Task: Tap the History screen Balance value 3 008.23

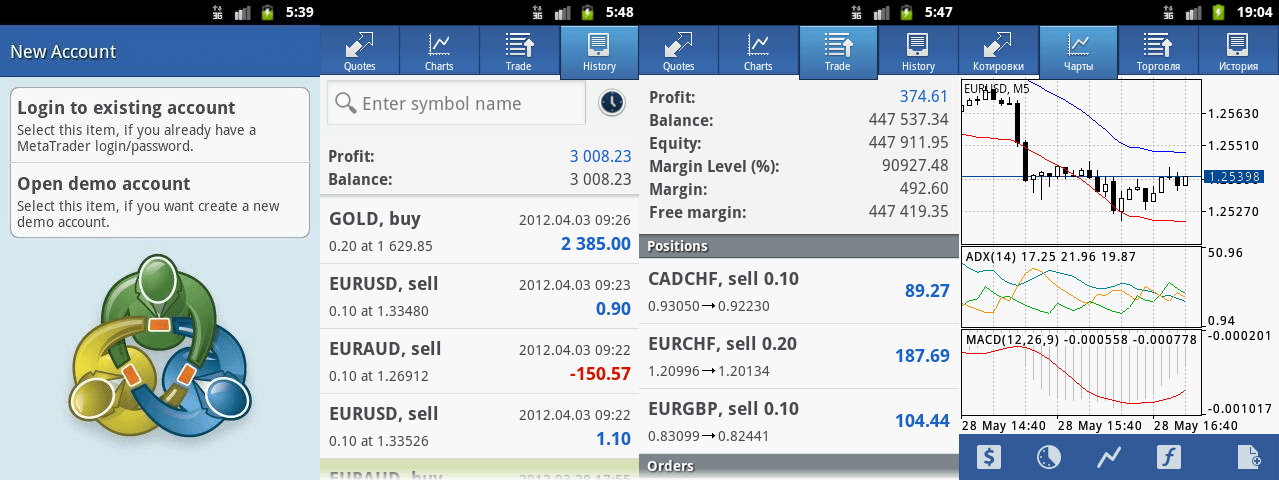Action: pyautogui.click(x=601, y=180)
